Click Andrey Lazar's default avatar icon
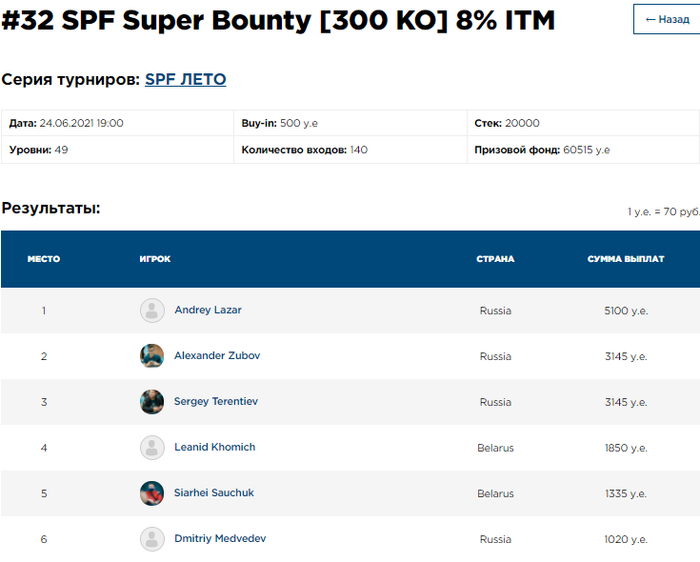700x562 pixels. 152,310
